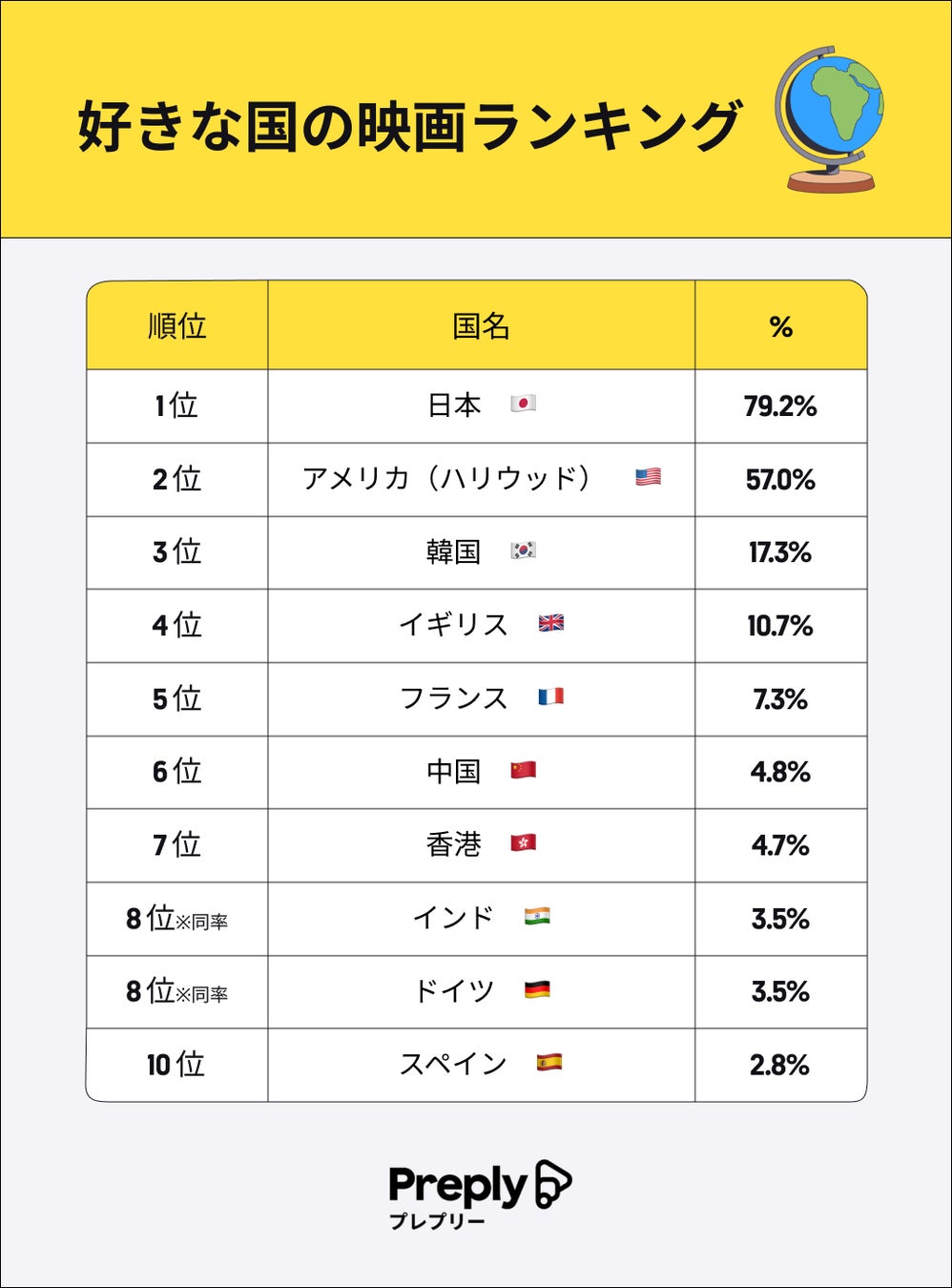Select the 57.0% percentage cell

point(780,480)
